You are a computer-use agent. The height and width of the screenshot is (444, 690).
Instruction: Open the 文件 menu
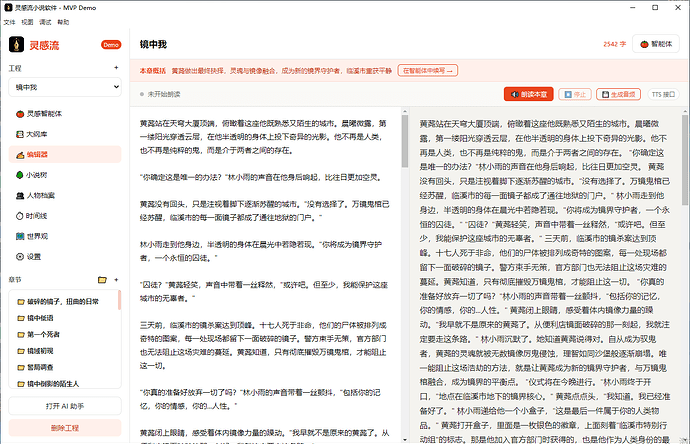coord(9,22)
